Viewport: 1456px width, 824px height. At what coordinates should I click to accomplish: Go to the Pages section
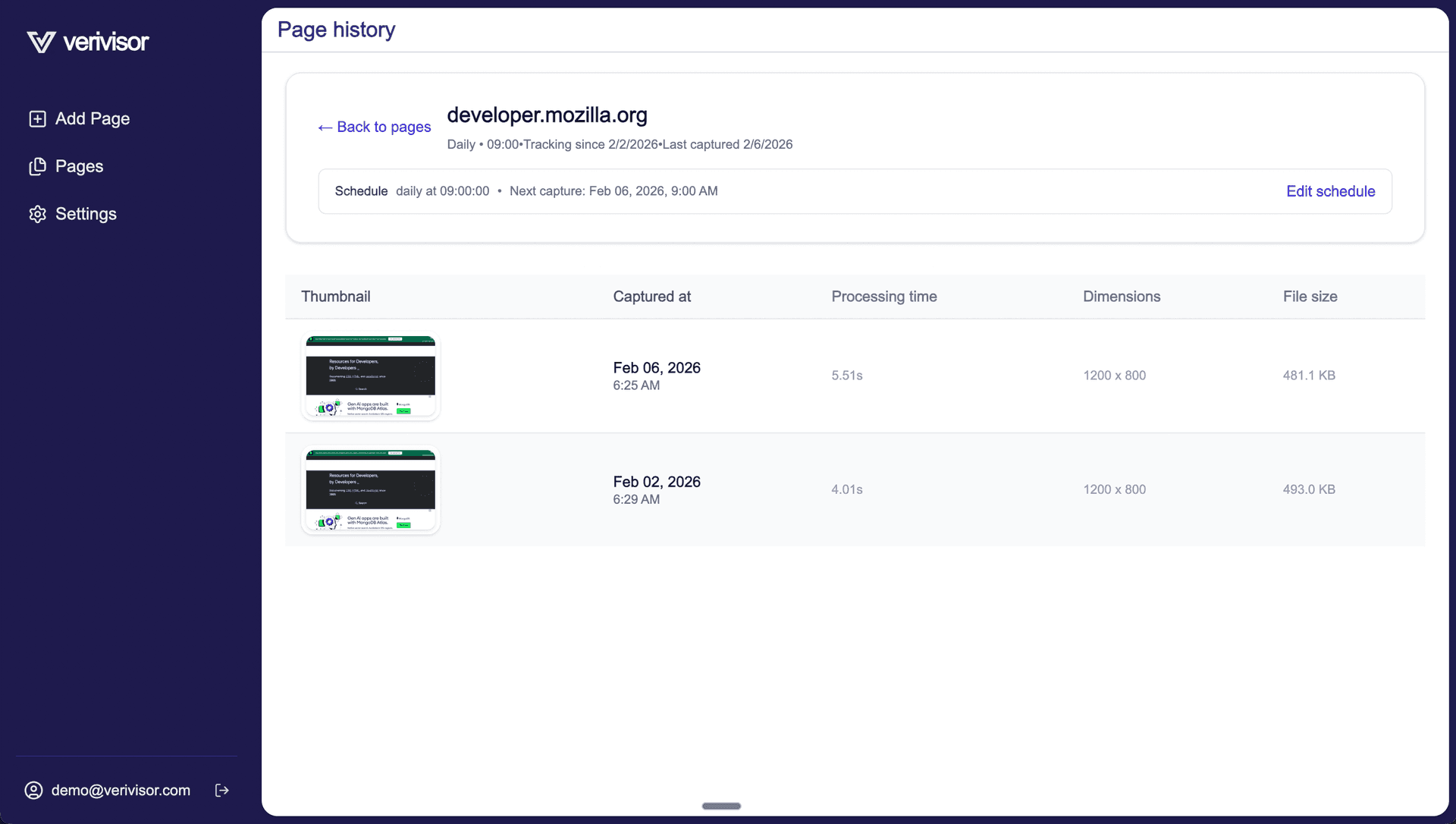pos(79,167)
